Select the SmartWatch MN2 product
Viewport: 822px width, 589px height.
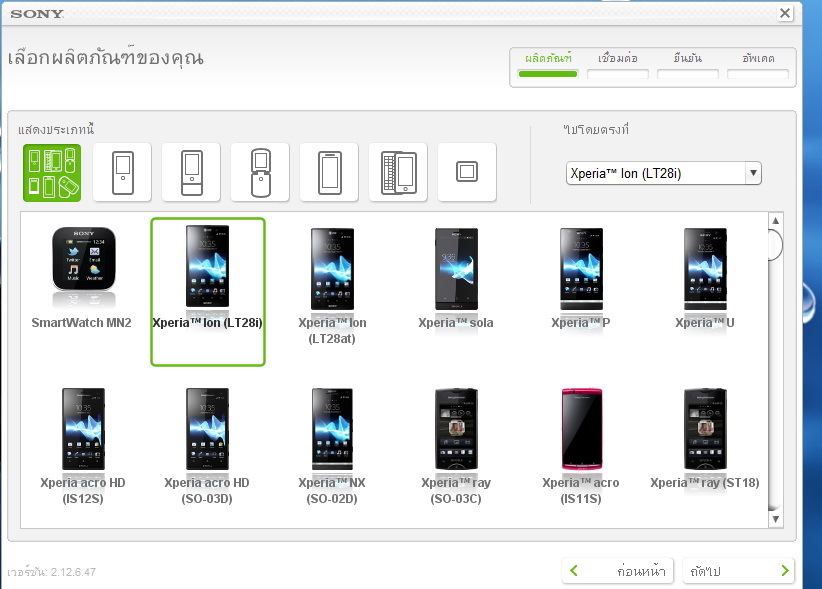(82, 279)
